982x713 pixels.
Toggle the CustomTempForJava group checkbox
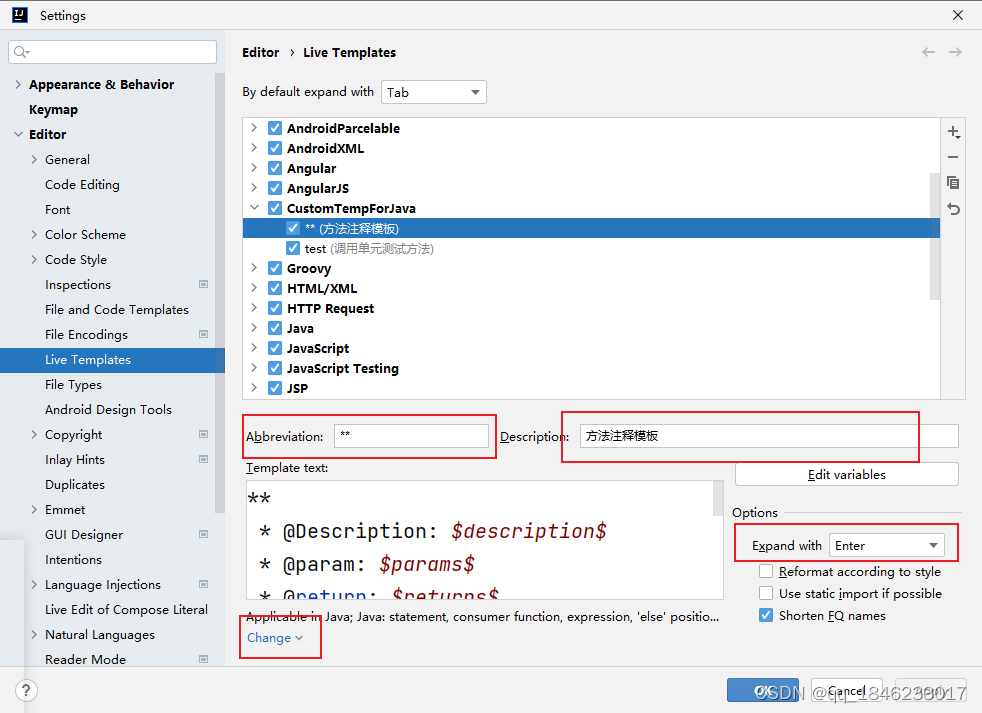point(275,208)
